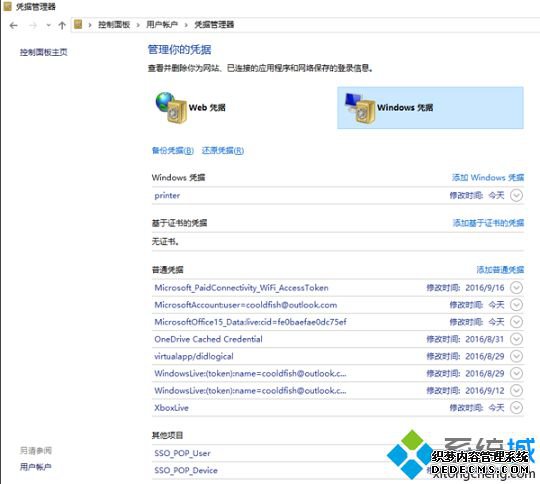This screenshot has height=484, width=540.
Task: Expand the virtualapp/didlogical credential
Action: coord(516,356)
